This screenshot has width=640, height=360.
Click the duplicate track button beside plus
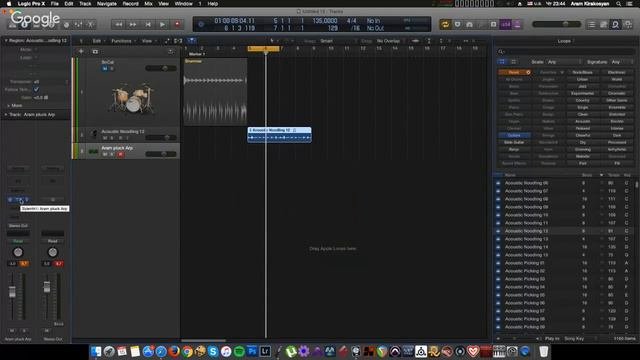point(95,51)
